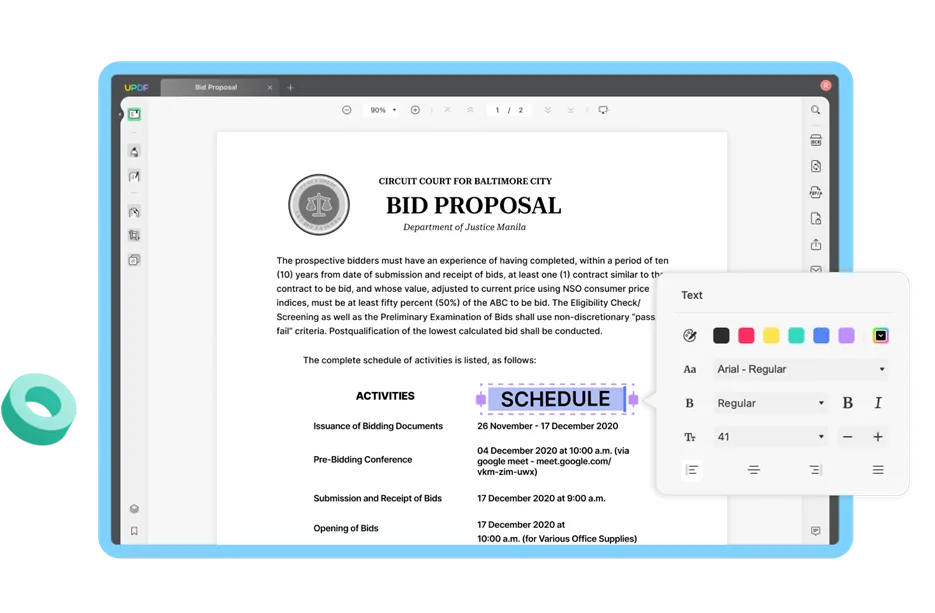Open the Arial - Regular font dropdown
The width and height of the screenshot is (935, 613).
(800, 369)
